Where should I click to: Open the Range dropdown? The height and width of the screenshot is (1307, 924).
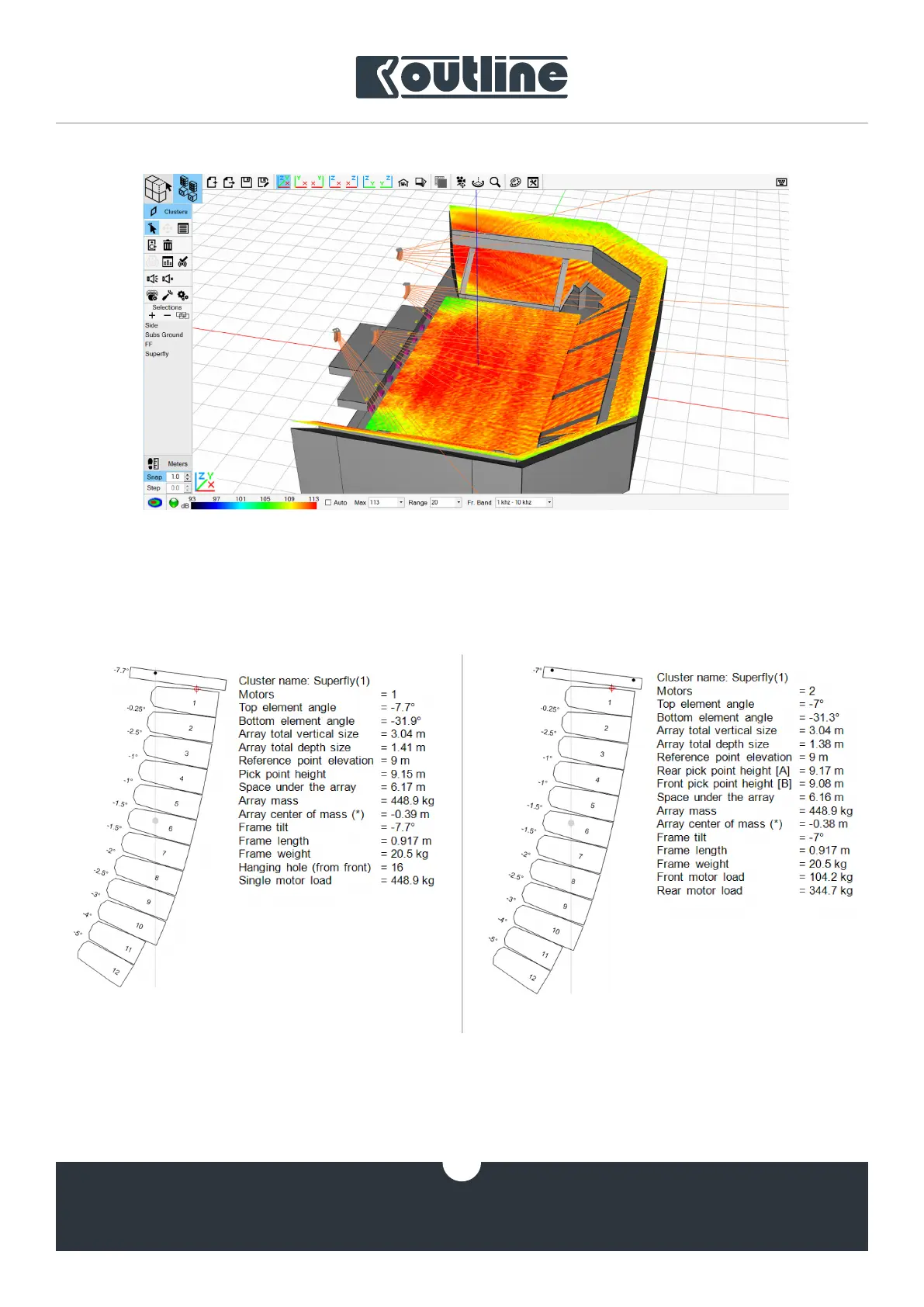[446, 503]
